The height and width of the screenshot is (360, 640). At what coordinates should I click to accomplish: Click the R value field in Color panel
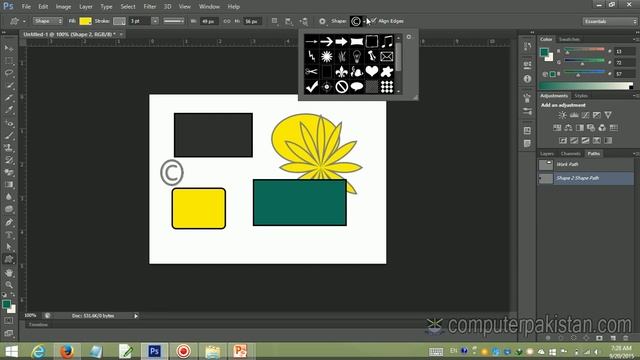click(x=624, y=51)
